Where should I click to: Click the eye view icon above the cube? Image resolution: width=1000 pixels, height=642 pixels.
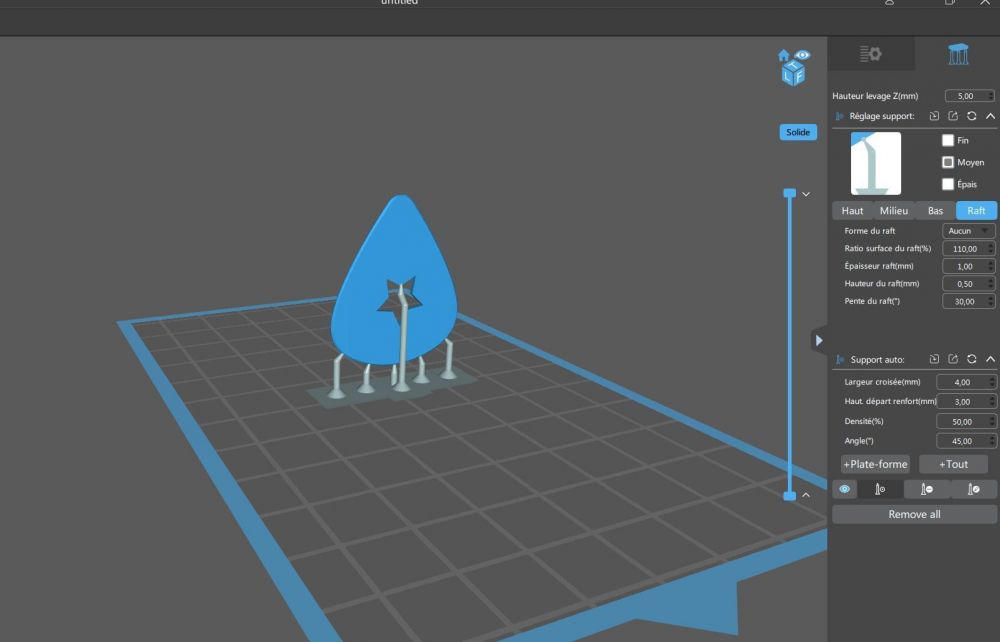802,55
